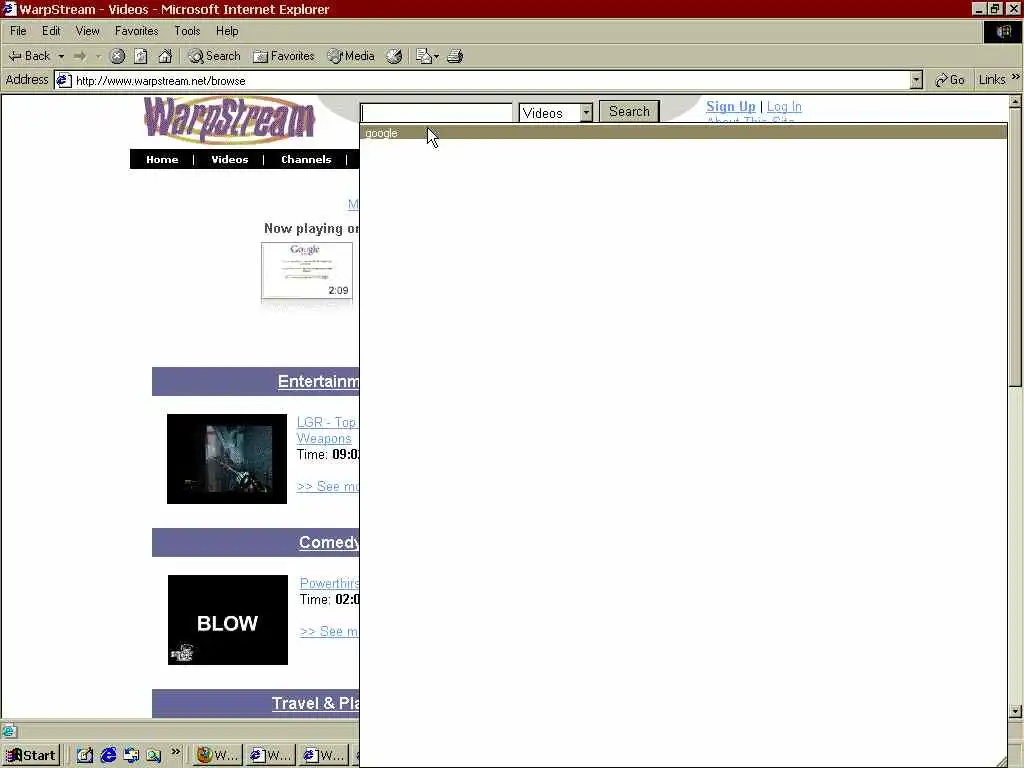Open the Powerthirst video link
The image size is (1024, 768).
[x=329, y=583]
